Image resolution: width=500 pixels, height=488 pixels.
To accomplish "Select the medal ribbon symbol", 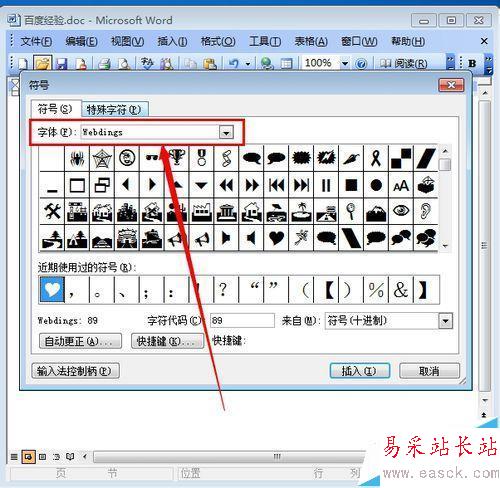I will (x=202, y=158).
